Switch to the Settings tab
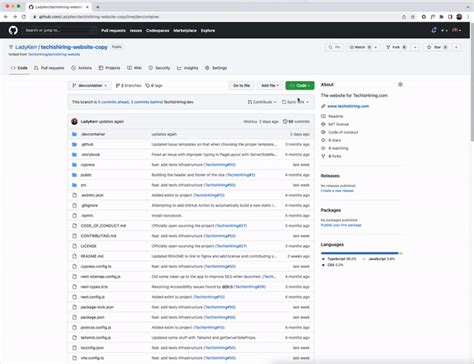Image resolution: width=474 pixels, height=364 pixels. [216, 68]
